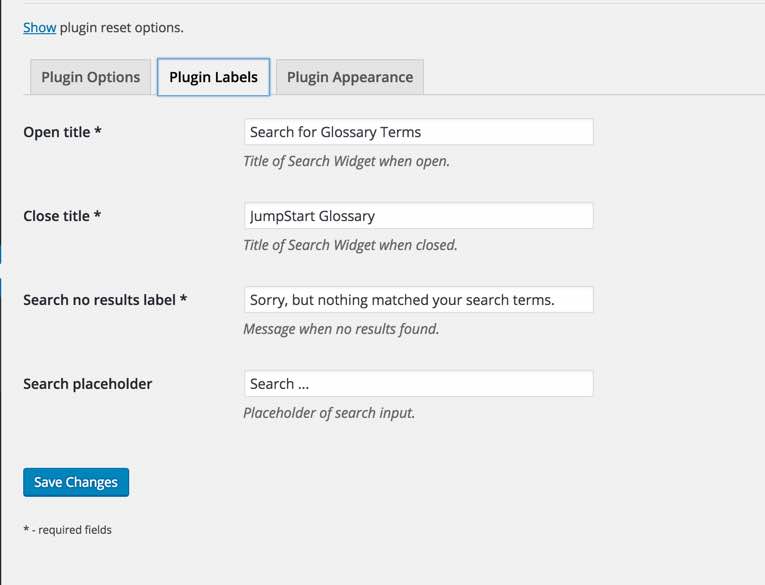Click the "Open title *" field label
The height and width of the screenshot is (585, 765).
coord(57,132)
